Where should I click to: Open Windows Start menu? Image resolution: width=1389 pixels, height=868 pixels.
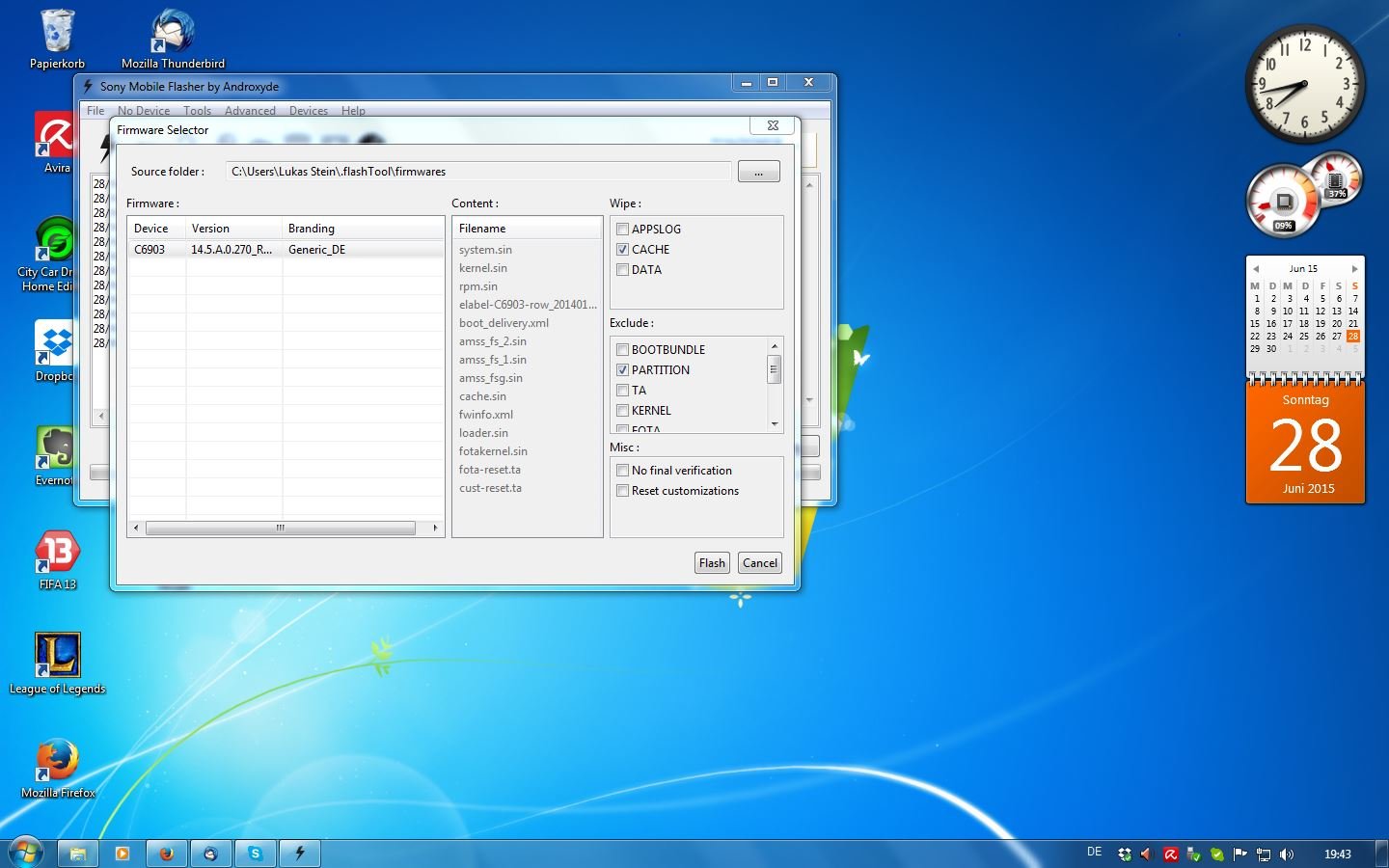click(x=26, y=853)
